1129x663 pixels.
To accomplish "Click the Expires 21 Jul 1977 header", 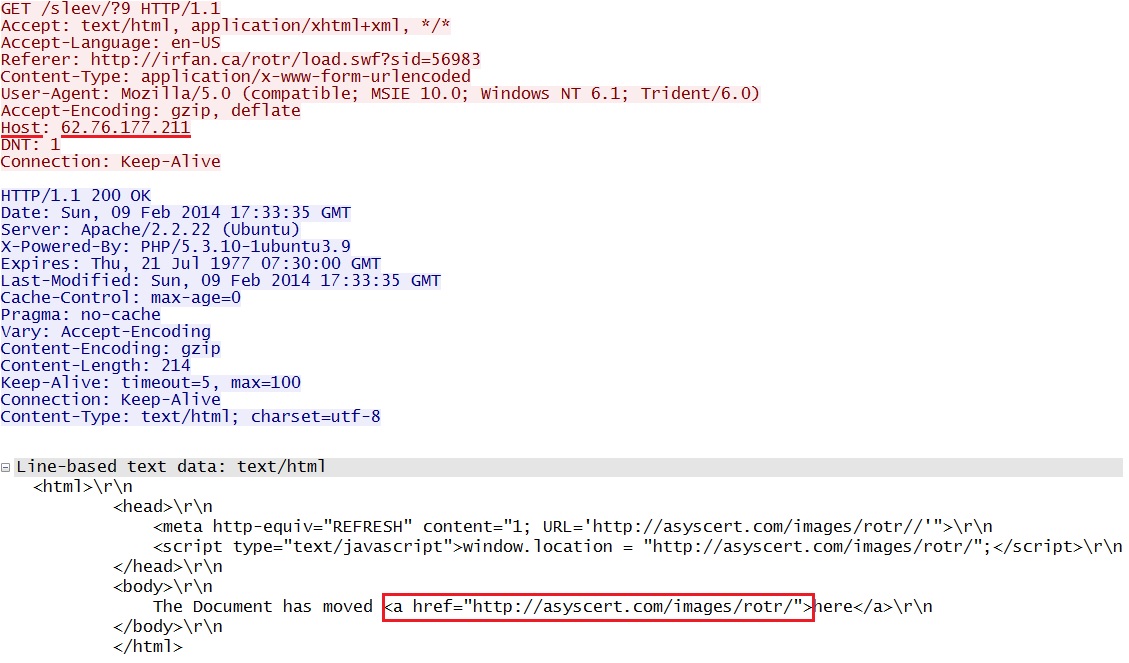I will (190, 263).
